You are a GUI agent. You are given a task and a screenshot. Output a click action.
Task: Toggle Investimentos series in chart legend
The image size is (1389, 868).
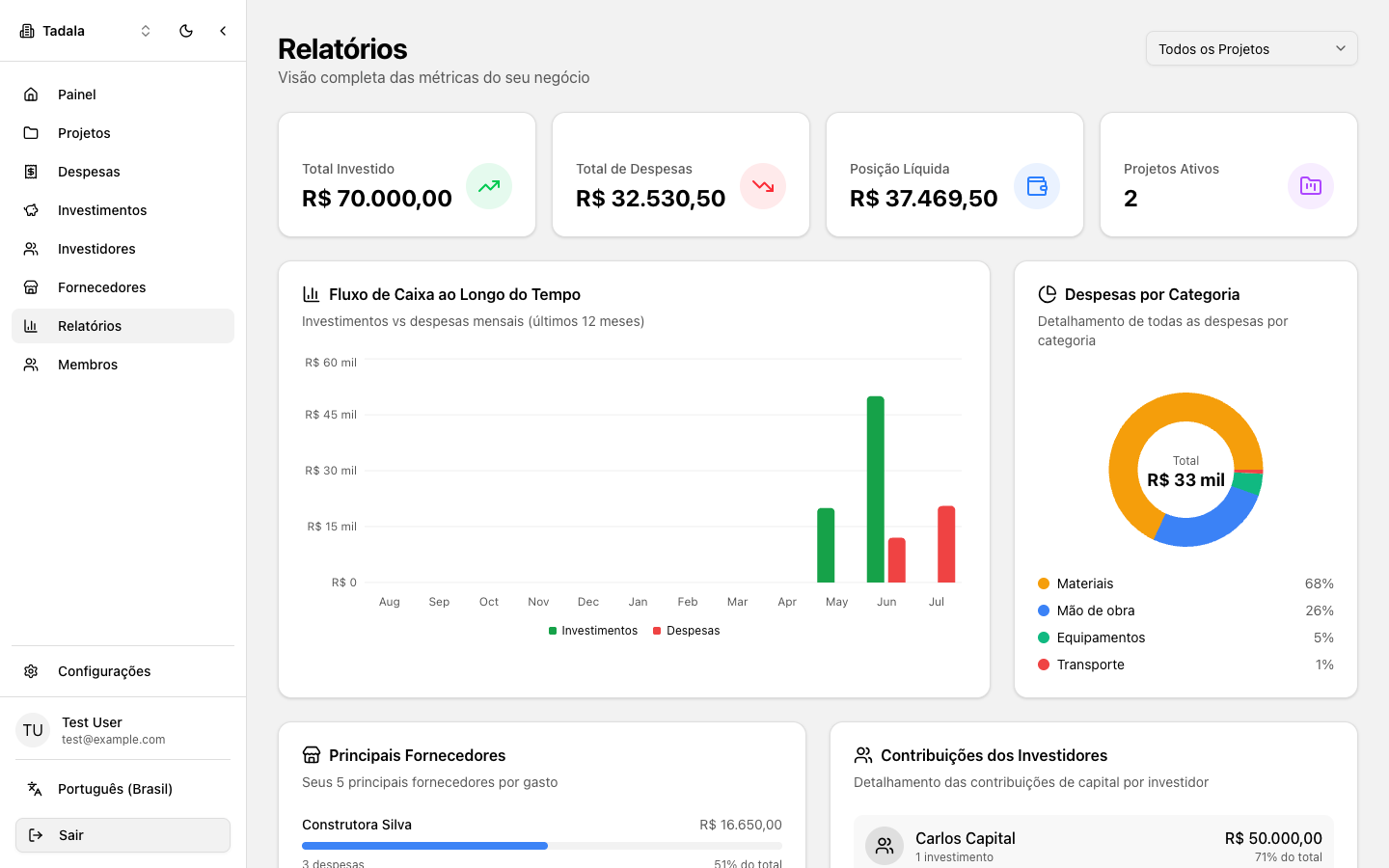593,631
